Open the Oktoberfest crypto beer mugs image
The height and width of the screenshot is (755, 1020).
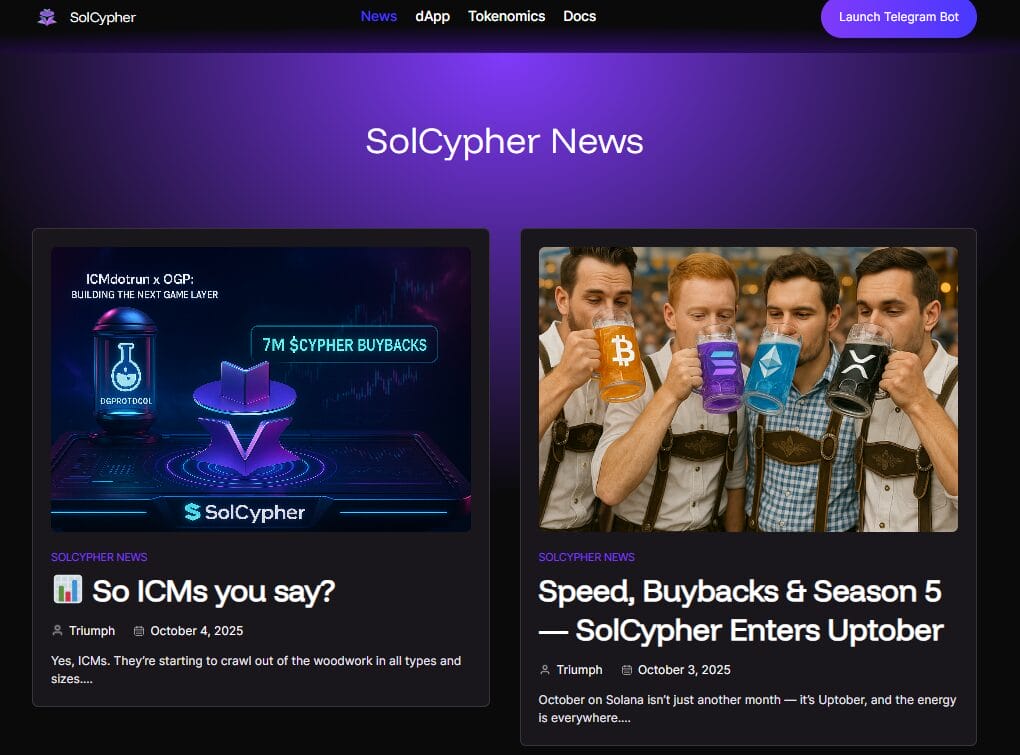coord(748,389)
